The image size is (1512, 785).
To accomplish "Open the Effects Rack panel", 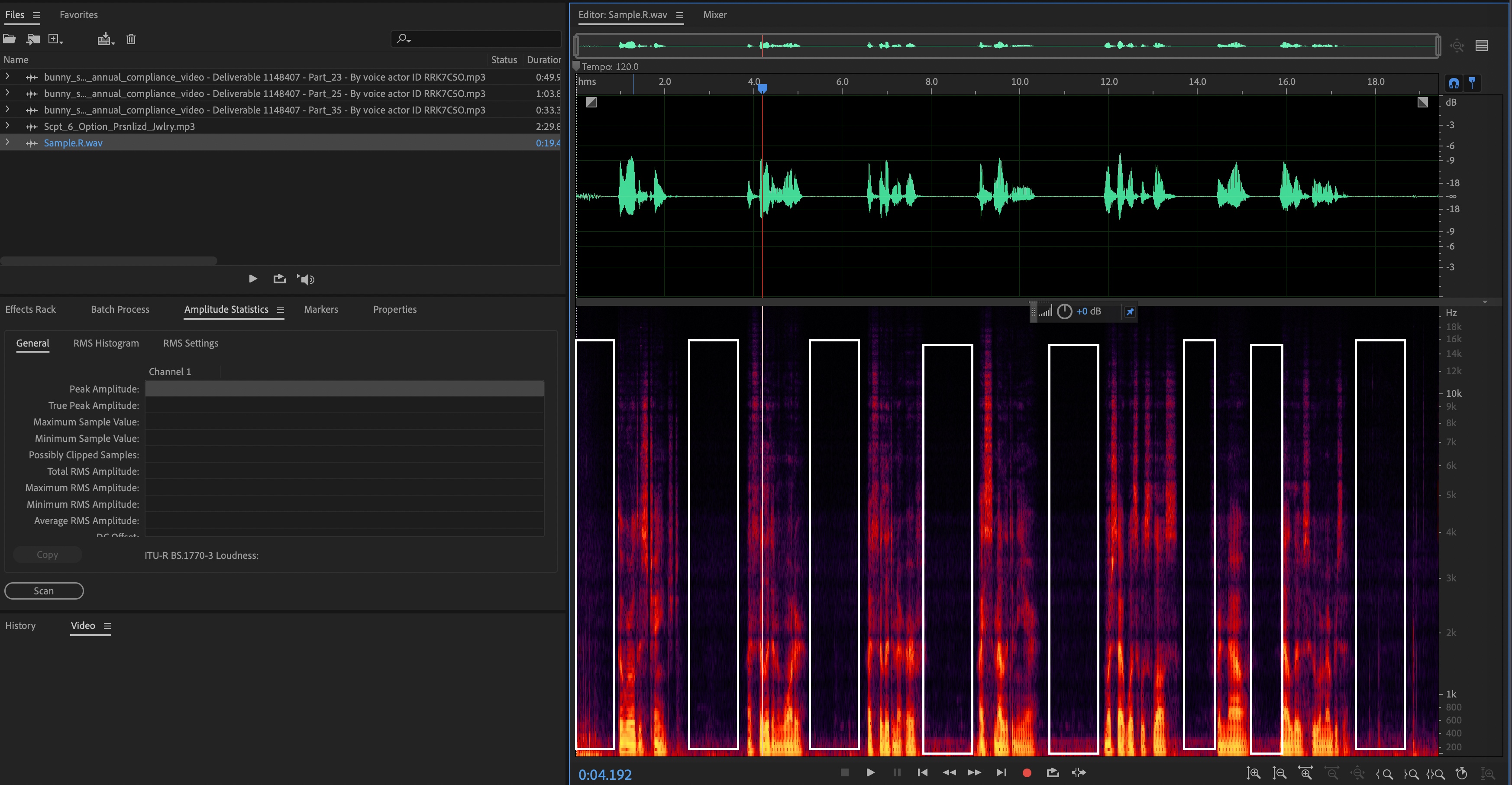I will click(x=30, y=309).
